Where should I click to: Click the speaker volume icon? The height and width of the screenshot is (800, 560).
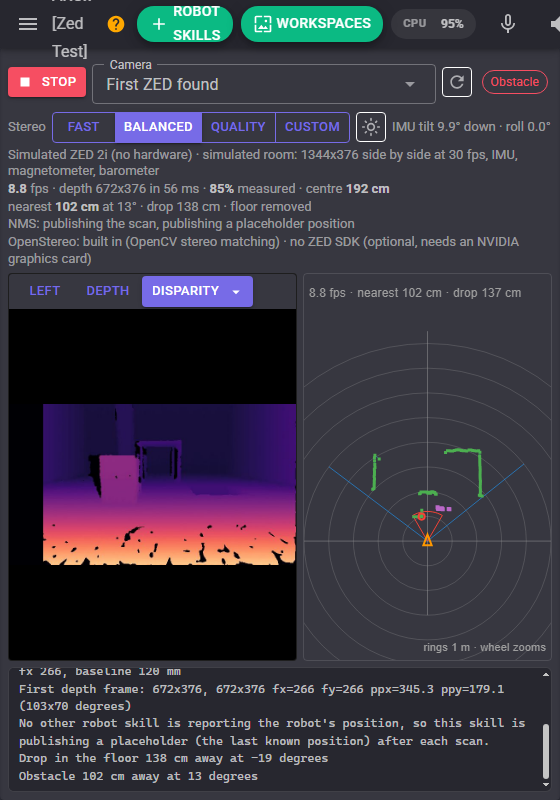pos(555,24)
